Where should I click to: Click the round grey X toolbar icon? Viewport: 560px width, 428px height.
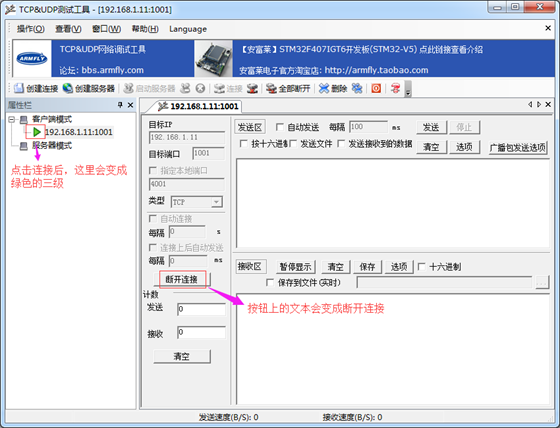[x=200, y=88]
